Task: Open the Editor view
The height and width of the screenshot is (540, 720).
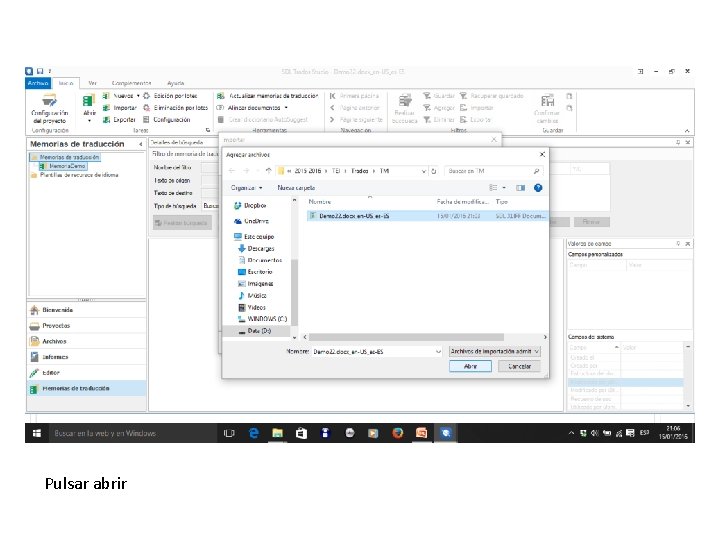Action: (86, 372)
